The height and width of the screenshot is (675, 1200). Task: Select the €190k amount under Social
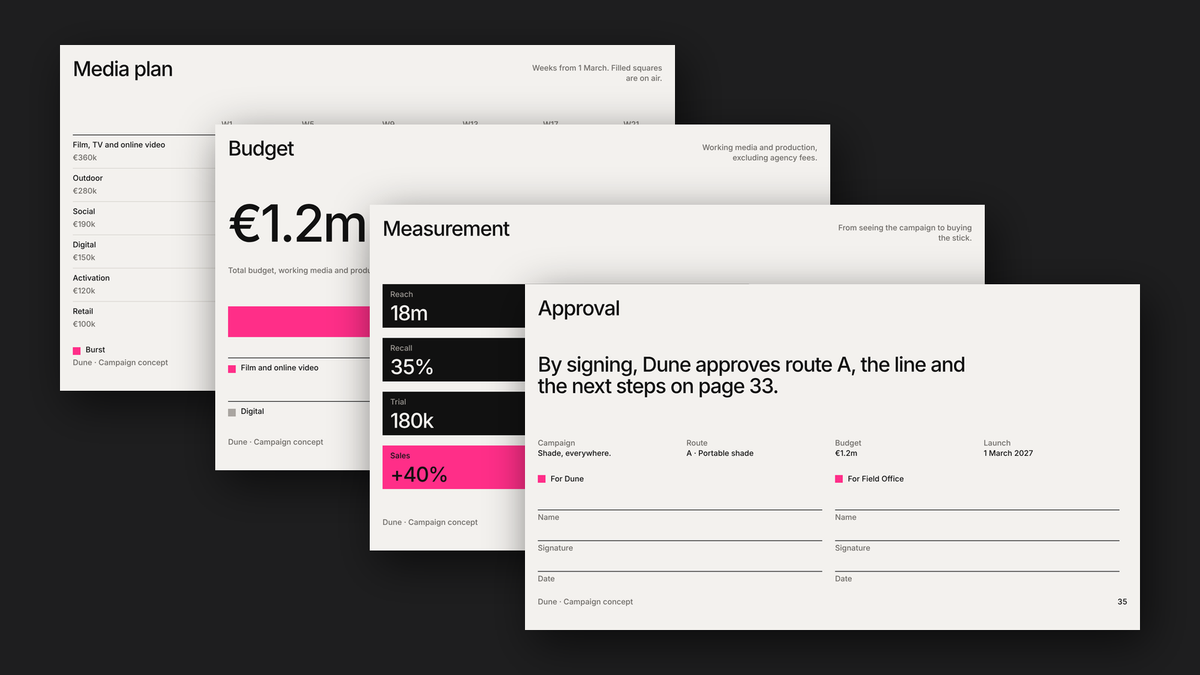85,224
